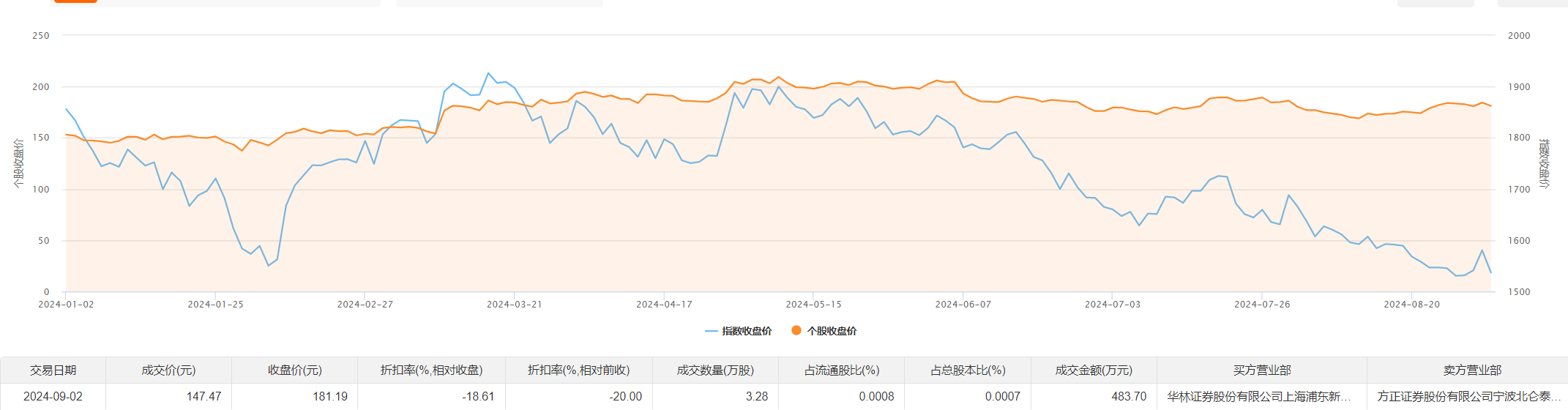Screen dimensions: 1568x410
Task: Click the 成交金额(万元) column header
Action: (1094, 370)
